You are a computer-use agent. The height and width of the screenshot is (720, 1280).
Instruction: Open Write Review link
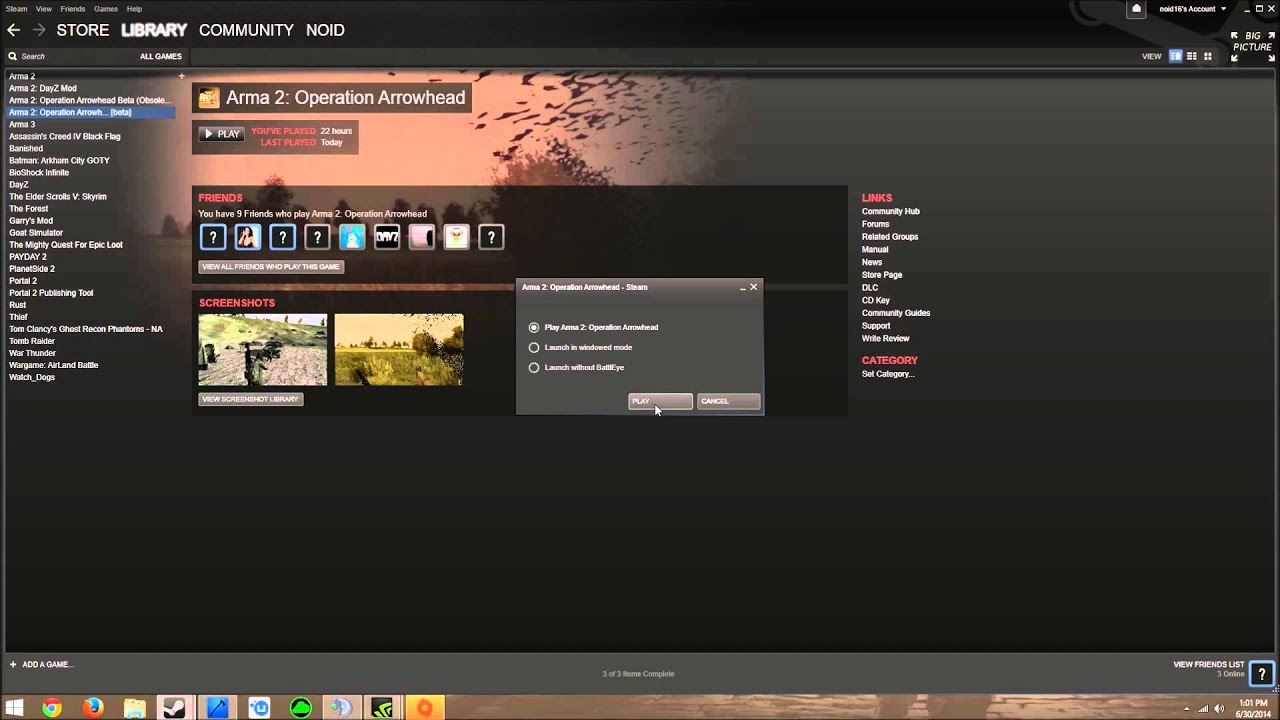[x=886, y=338]
